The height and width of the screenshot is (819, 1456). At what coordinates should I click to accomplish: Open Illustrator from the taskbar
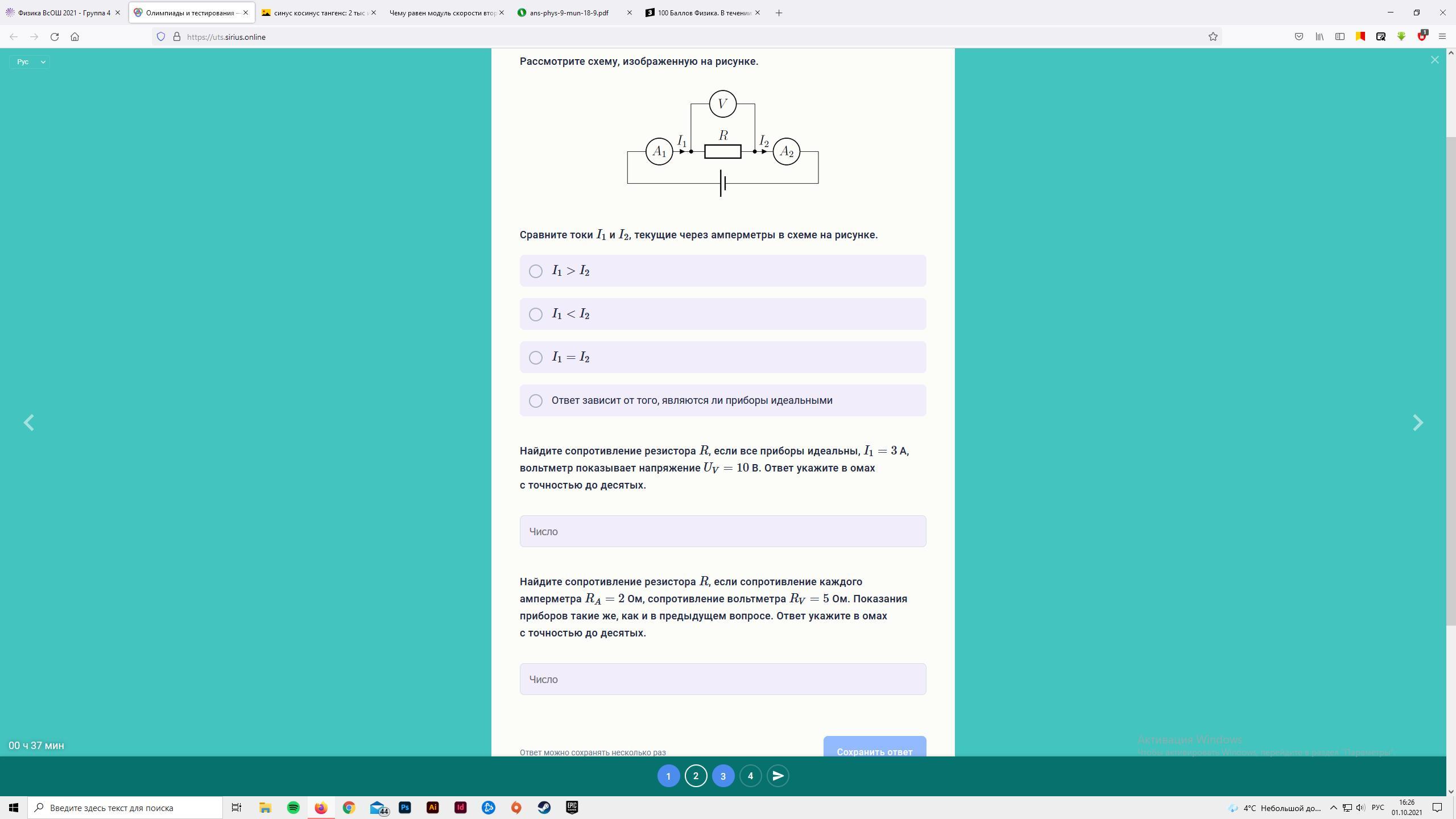(432, 808)
